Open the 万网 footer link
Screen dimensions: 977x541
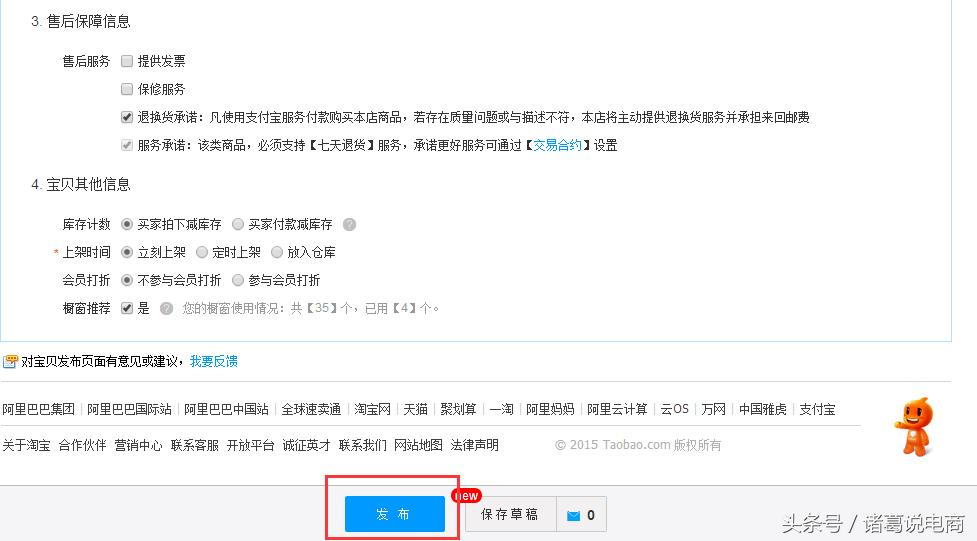(713, 409)
